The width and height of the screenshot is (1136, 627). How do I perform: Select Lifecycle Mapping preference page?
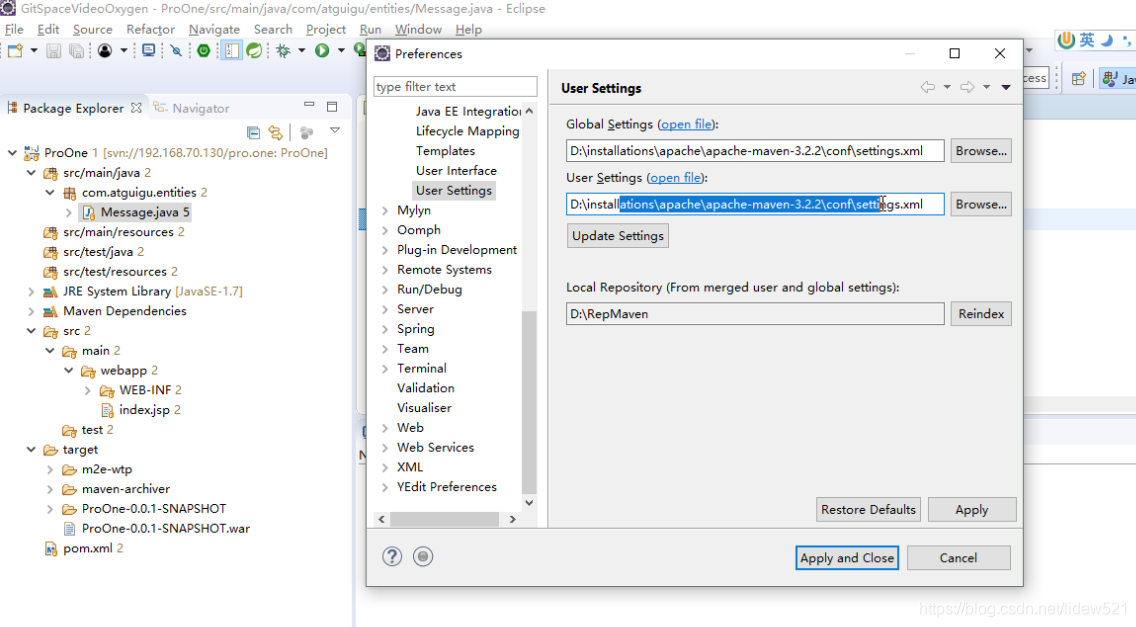click(467, 131)
